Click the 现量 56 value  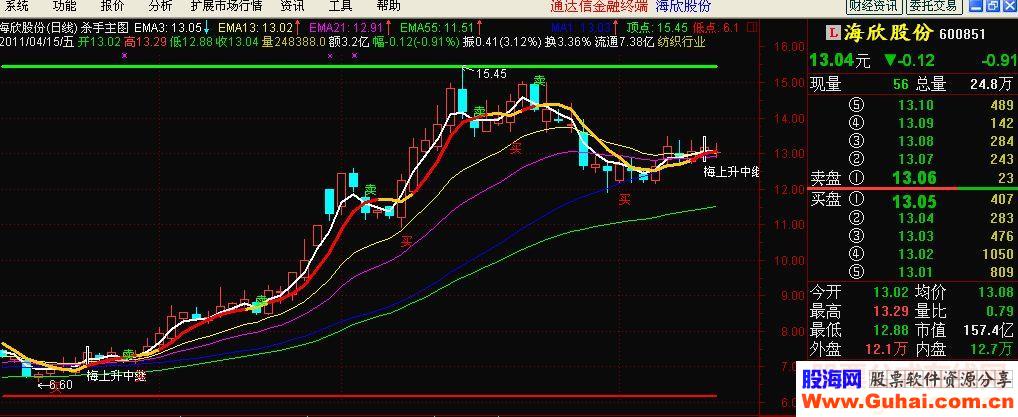[x=899, y=84]
